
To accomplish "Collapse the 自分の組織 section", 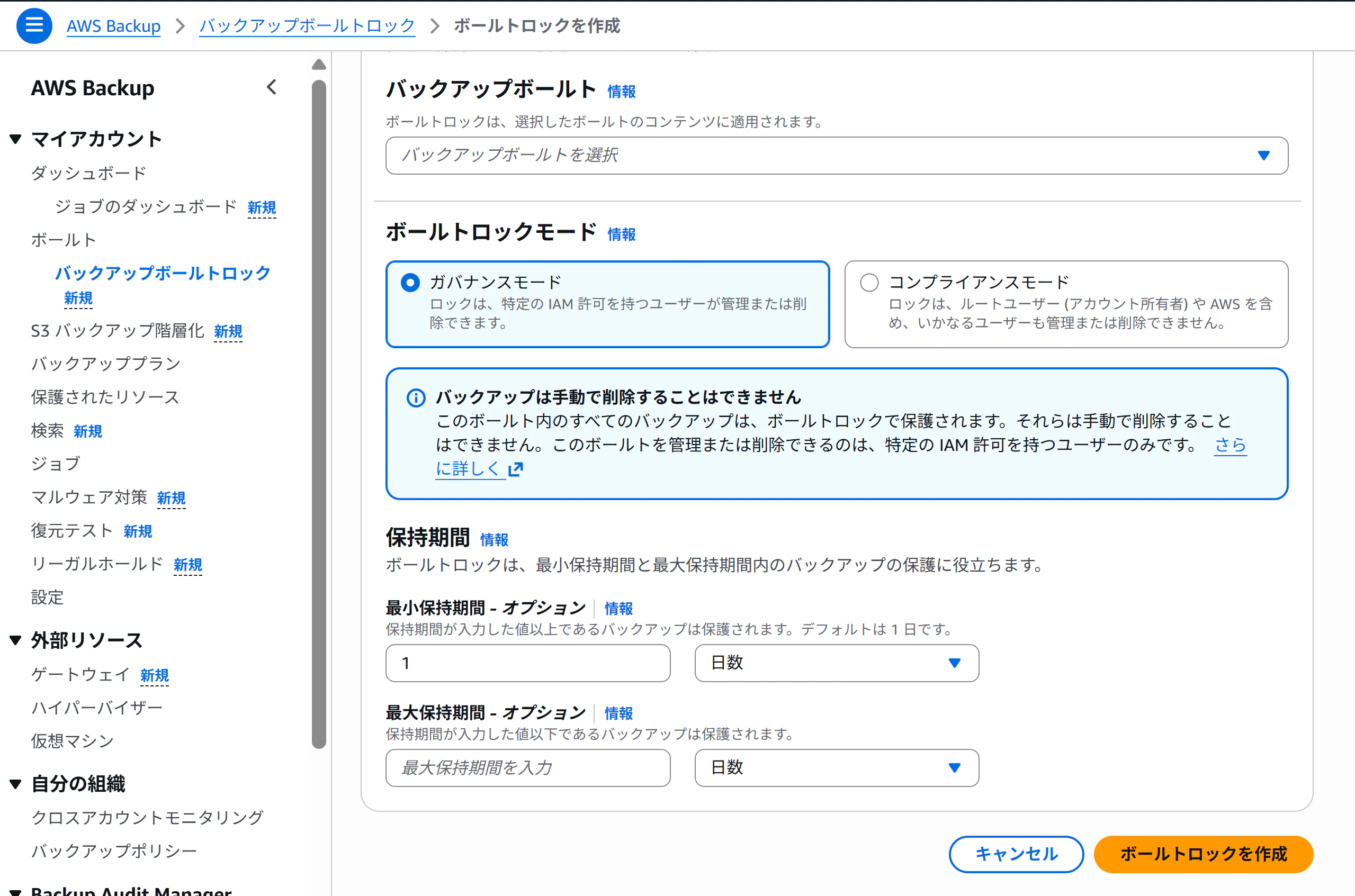I will [x=15, y=784].
